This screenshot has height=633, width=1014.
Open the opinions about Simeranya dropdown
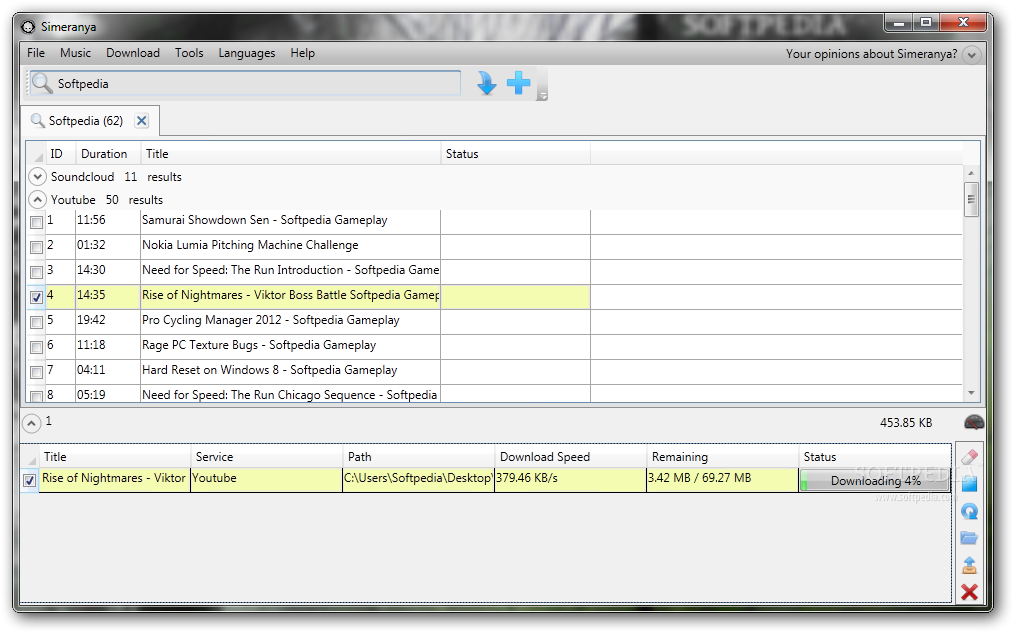coord(971,55)
